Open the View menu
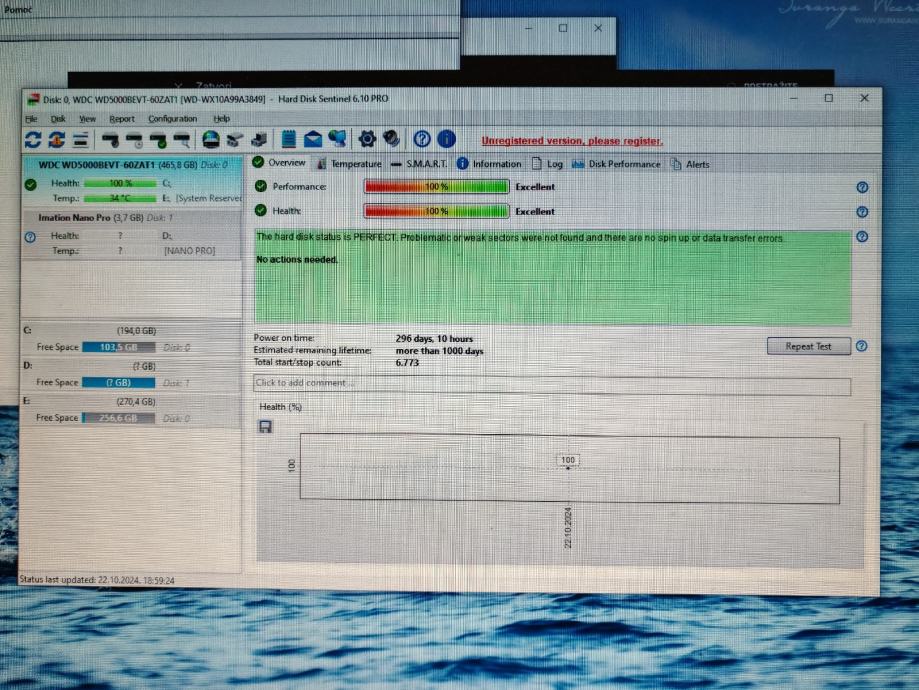The width and height of the screenshot is (919, 690). coord(87,119)
